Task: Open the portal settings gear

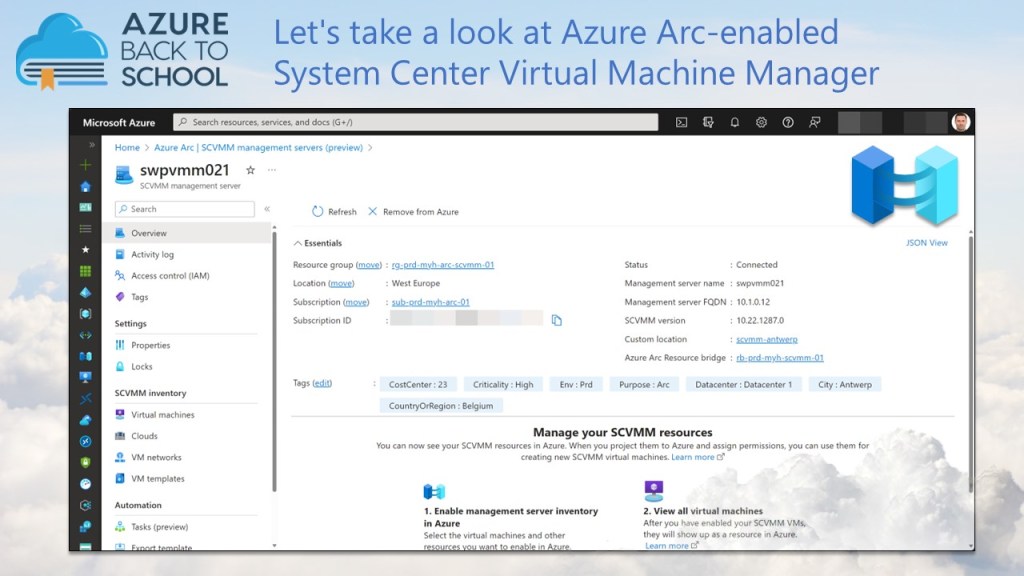Action: coord(761,122)
